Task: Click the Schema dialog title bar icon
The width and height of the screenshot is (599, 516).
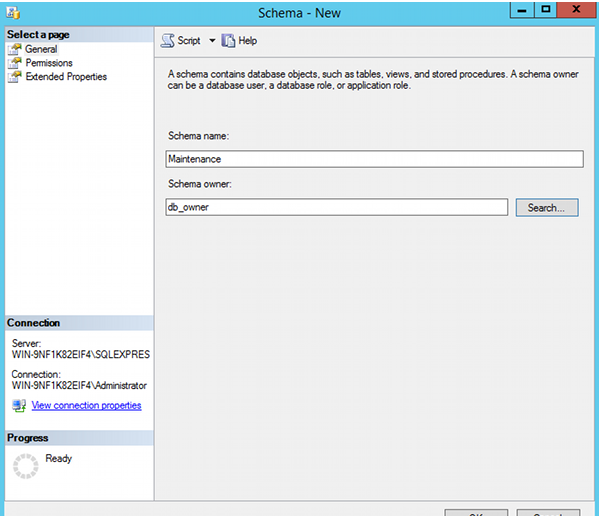Action: 13,13
